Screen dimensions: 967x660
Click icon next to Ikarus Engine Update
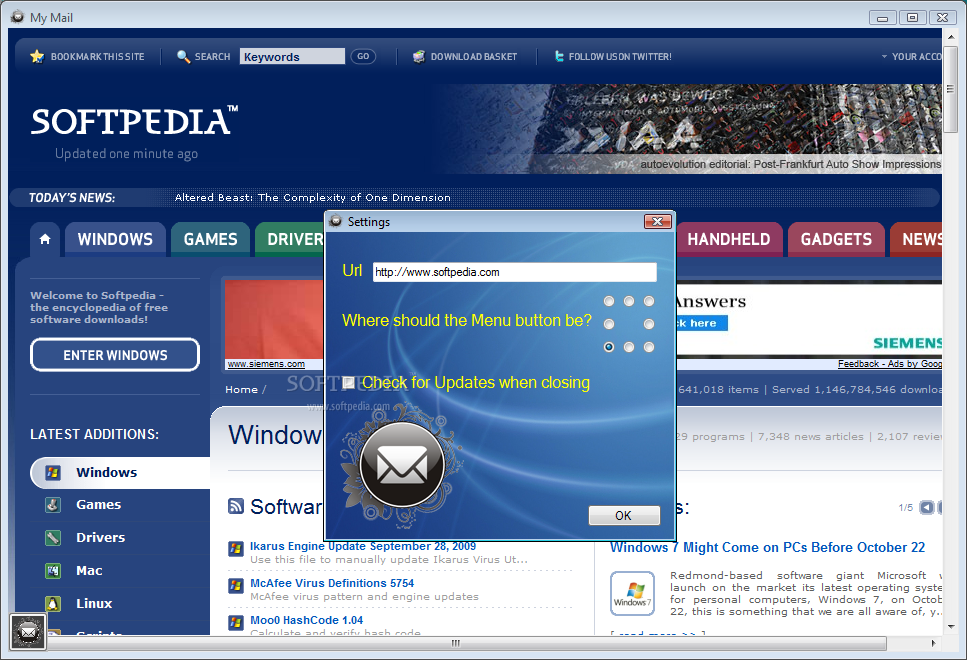point(236,548)
